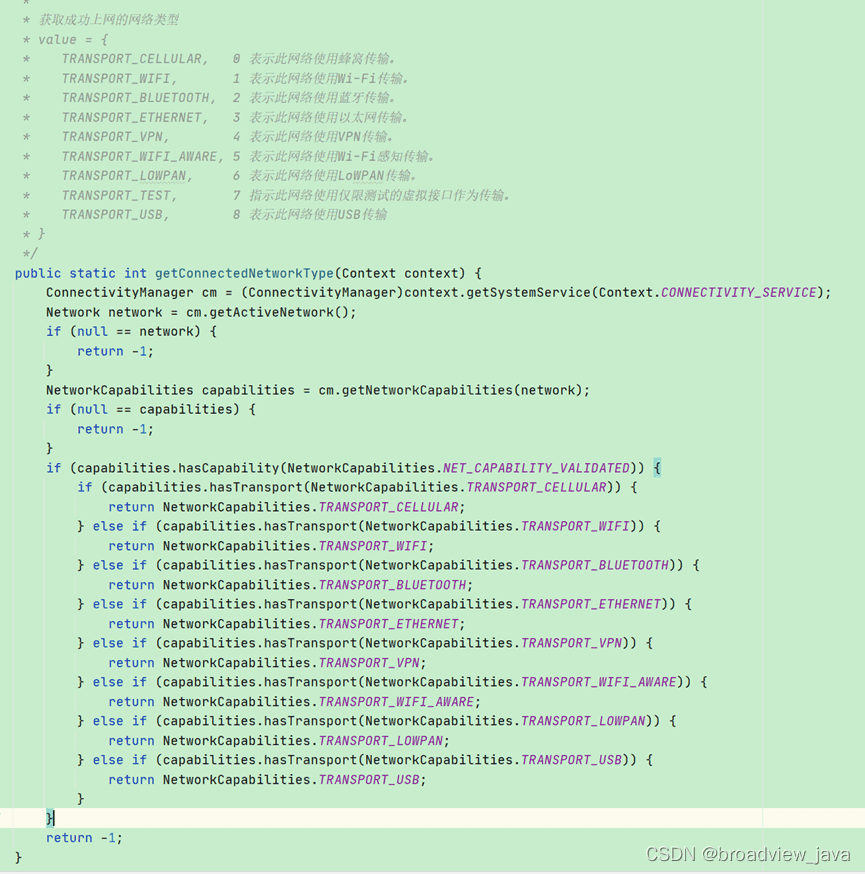The image size is (865, 874).
Task: Click the comment text 获取成功上网的网络类型
Action: [109, 20]
